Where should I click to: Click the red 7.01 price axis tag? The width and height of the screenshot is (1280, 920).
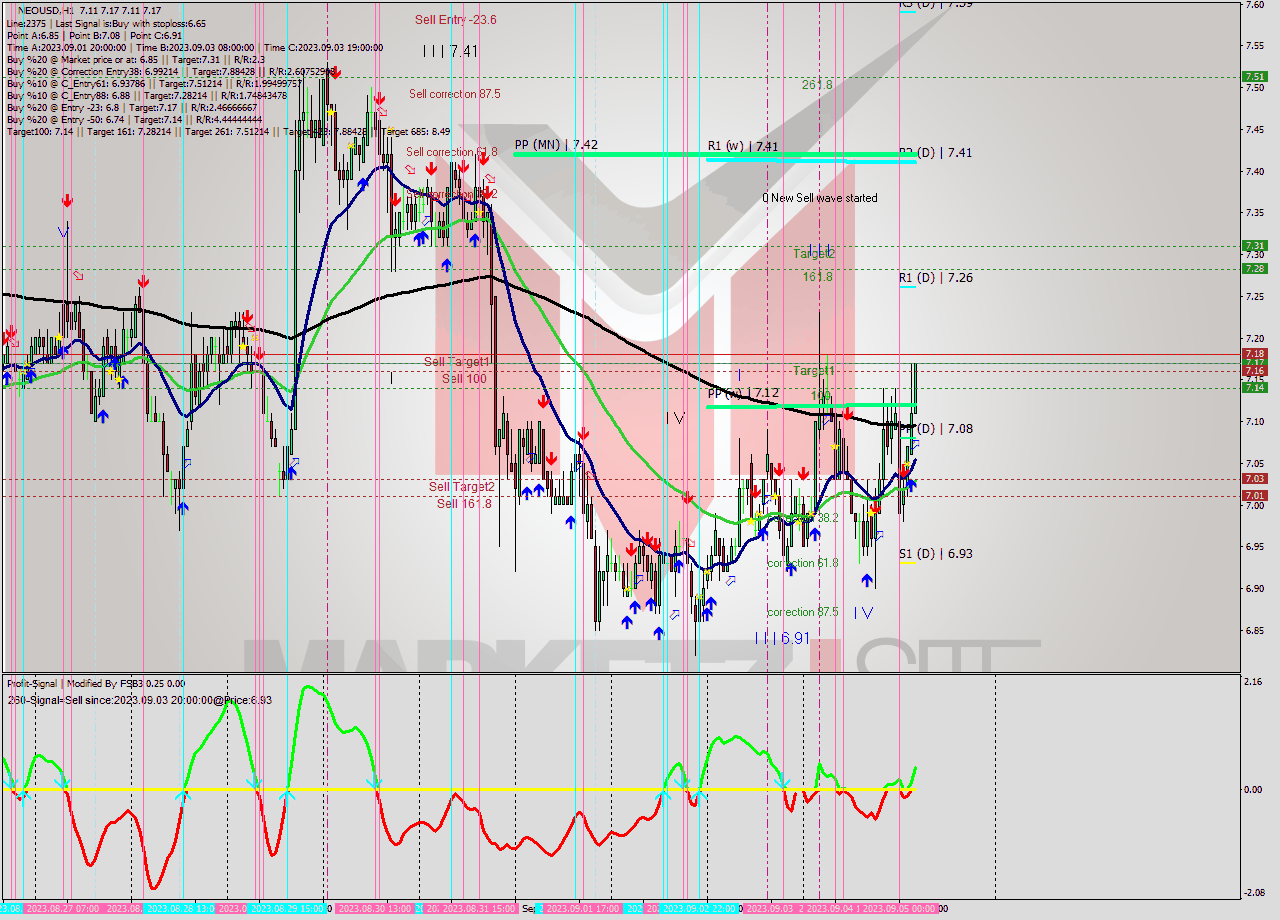pyautogui.click(x=1254, y=495)
